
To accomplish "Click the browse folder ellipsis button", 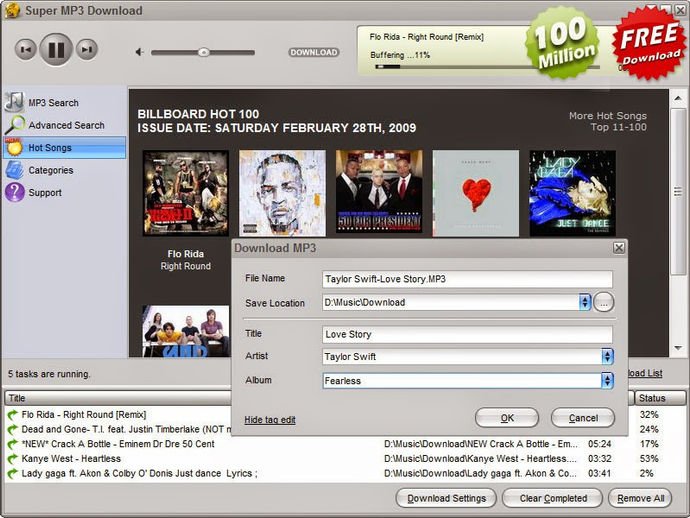I will [x=603, y=303].
